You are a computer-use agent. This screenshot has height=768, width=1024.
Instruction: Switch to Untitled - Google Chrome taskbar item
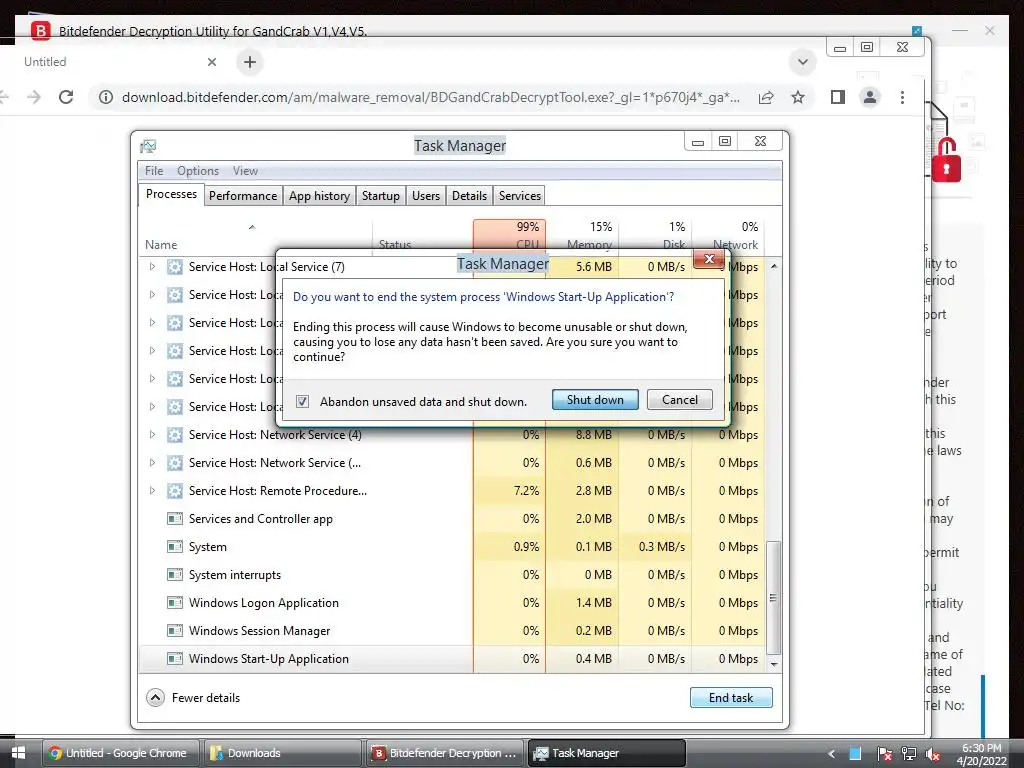[121, 753]
